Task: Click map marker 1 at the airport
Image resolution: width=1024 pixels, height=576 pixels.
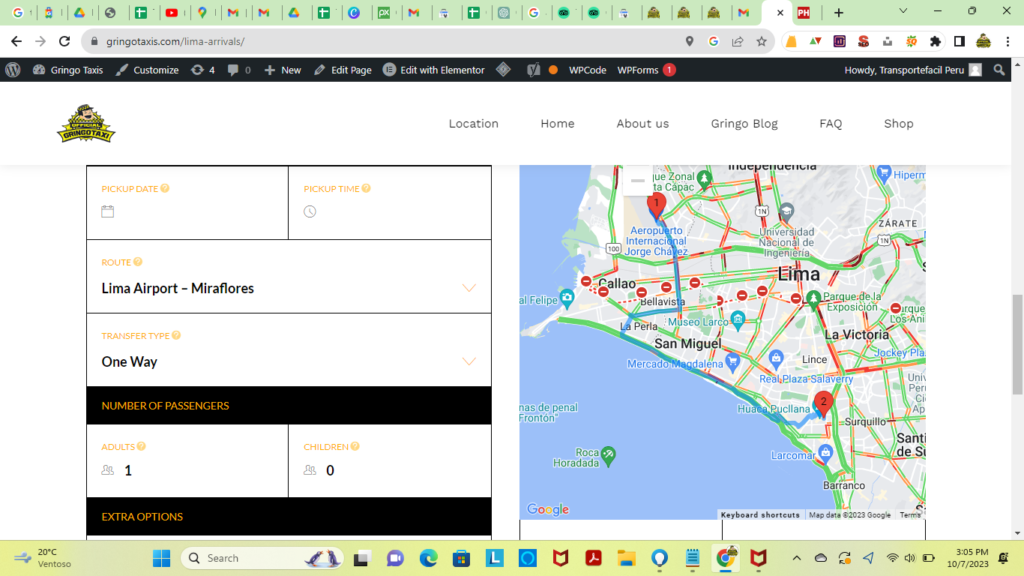Action: (x=656, y=204)
